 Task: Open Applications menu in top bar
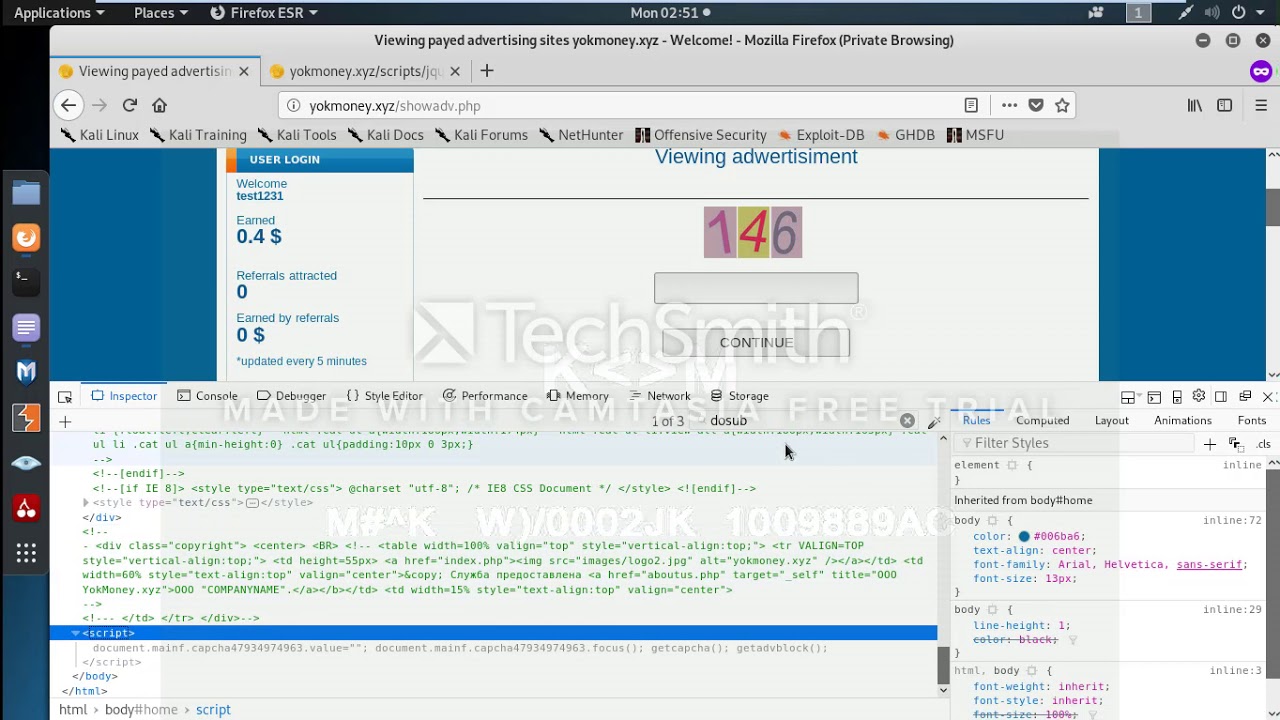tap(60, 13)
